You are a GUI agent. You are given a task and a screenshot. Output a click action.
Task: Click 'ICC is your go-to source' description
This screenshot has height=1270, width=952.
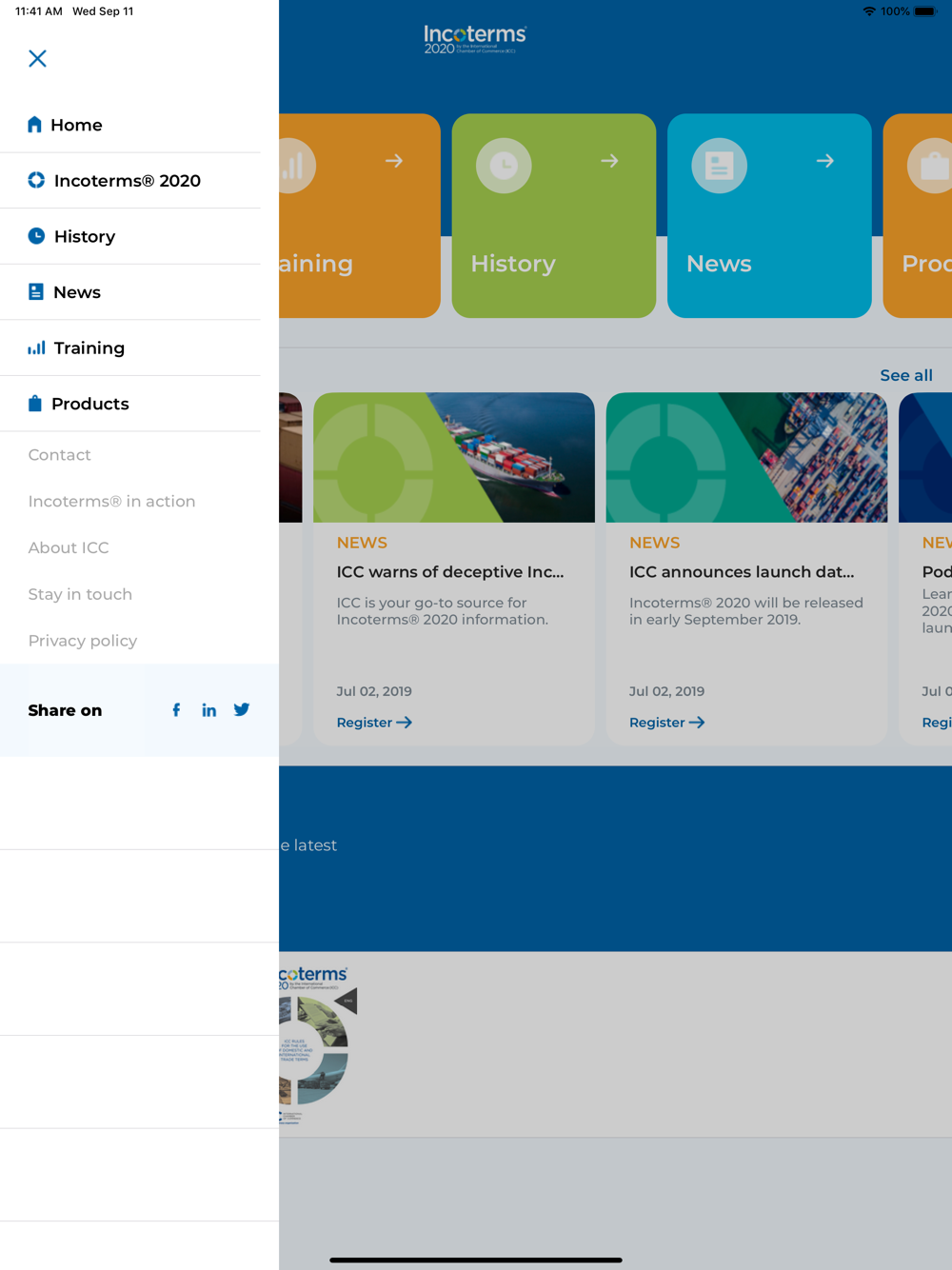443,611
